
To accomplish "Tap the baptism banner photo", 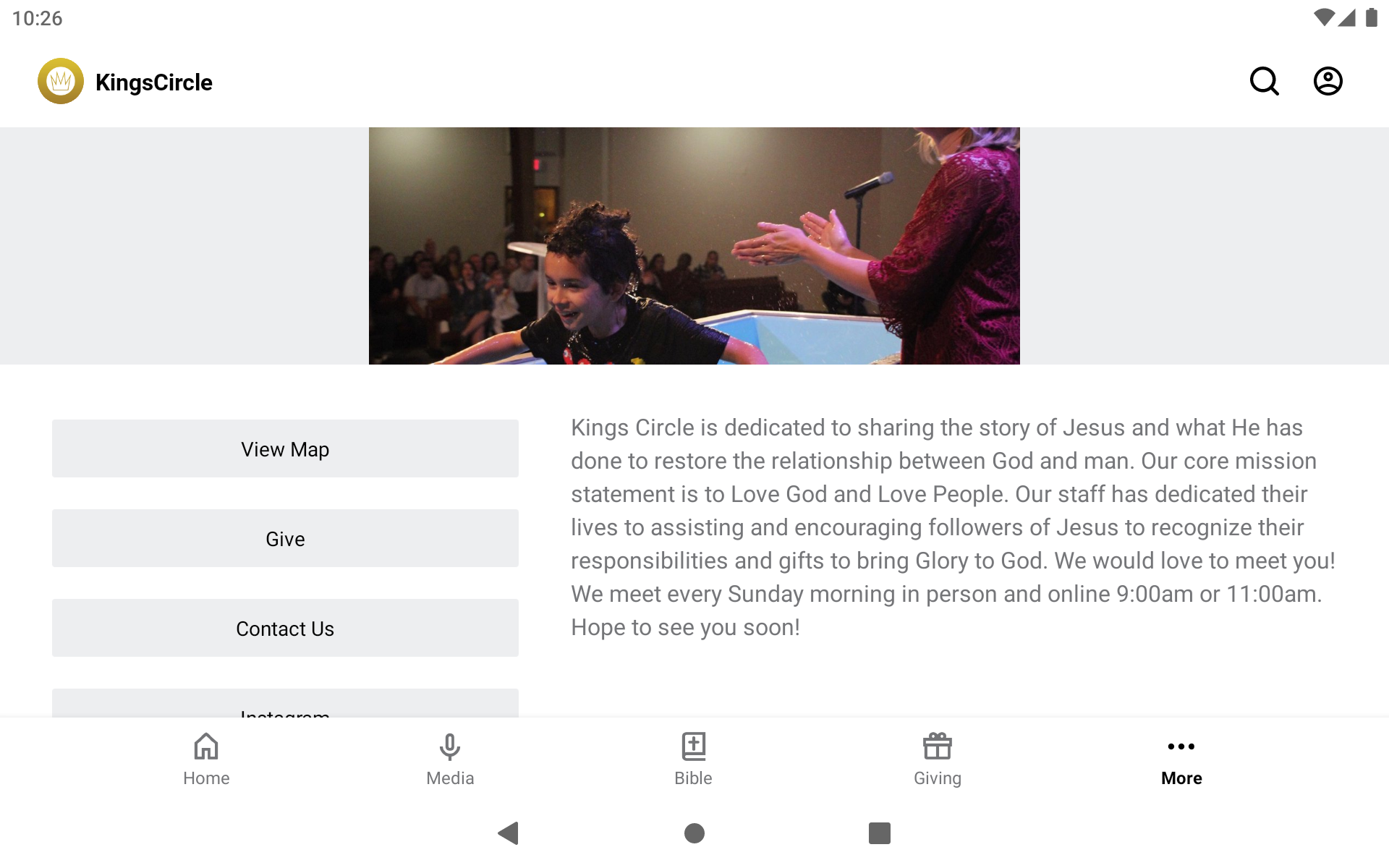I will (x=694, y=246).
